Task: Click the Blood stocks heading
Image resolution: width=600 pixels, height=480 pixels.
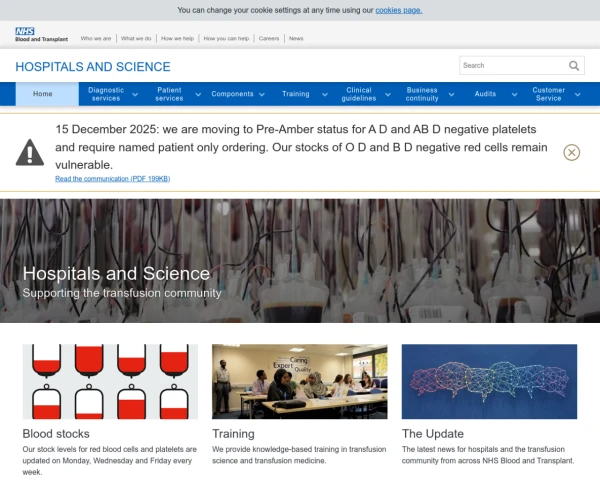Action: click(x=56, y=434)
